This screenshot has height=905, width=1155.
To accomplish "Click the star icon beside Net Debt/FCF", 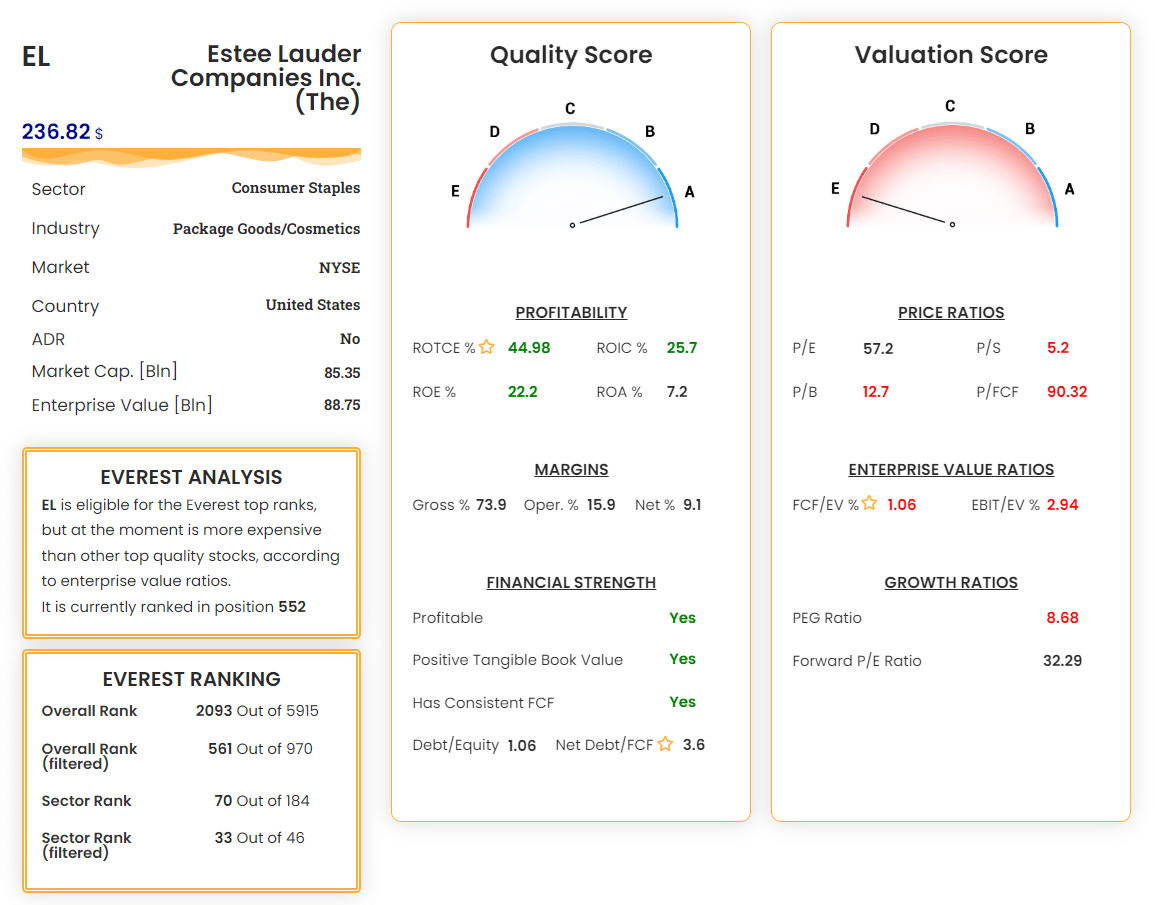I will click(665, 744).
